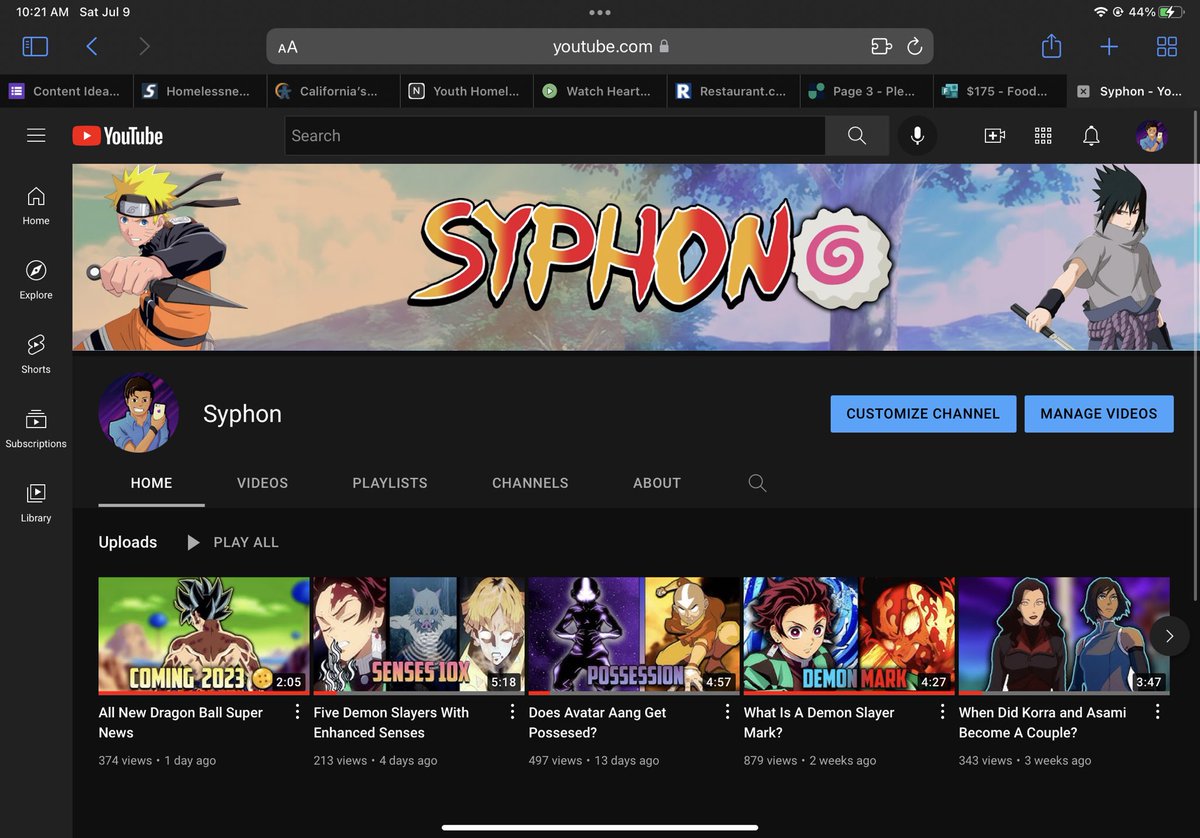Open options for All New Dragon Ball Super News
The height and width of the screenshot is (838, 1200).
(x=297, y=712)
